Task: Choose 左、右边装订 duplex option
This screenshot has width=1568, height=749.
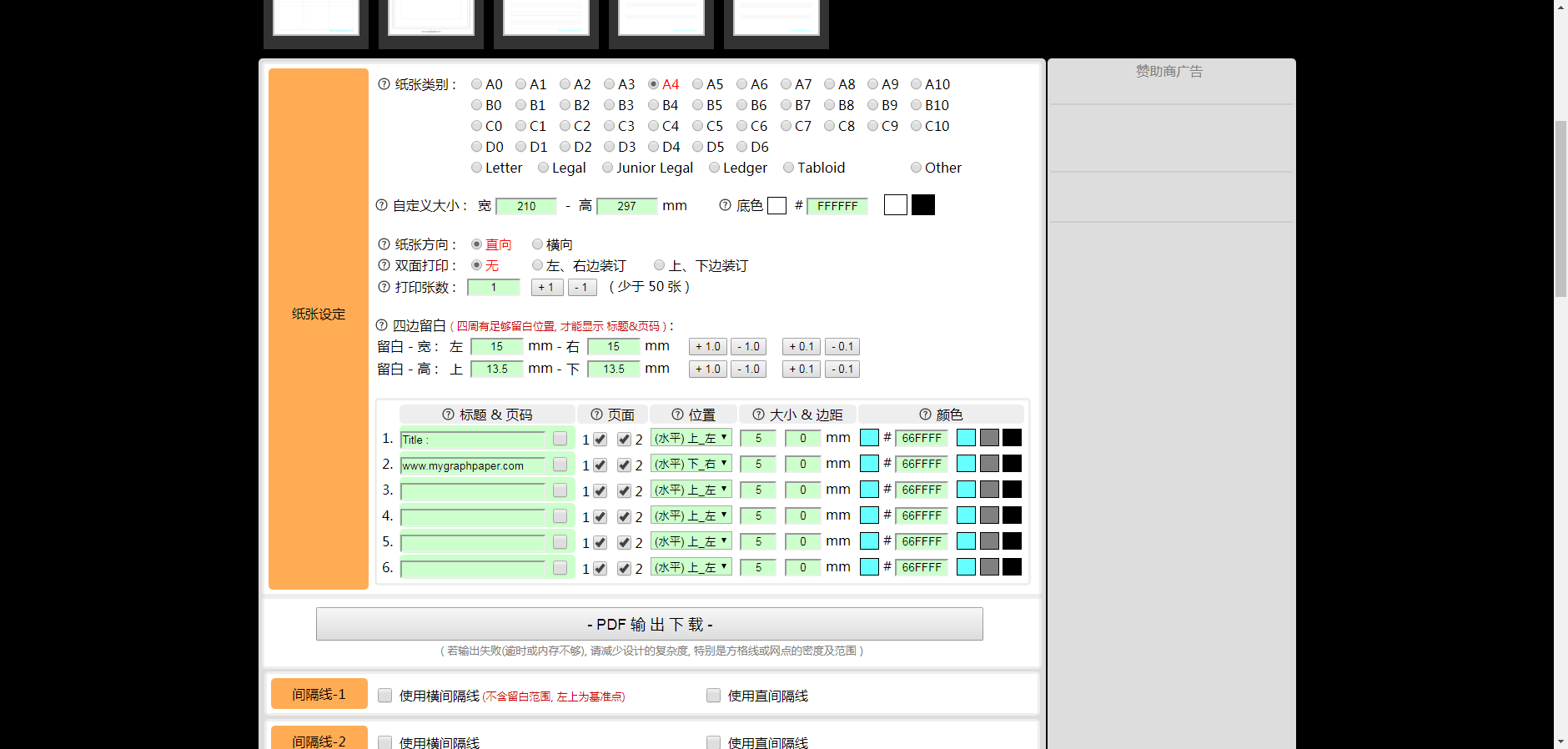Action: 538,265
